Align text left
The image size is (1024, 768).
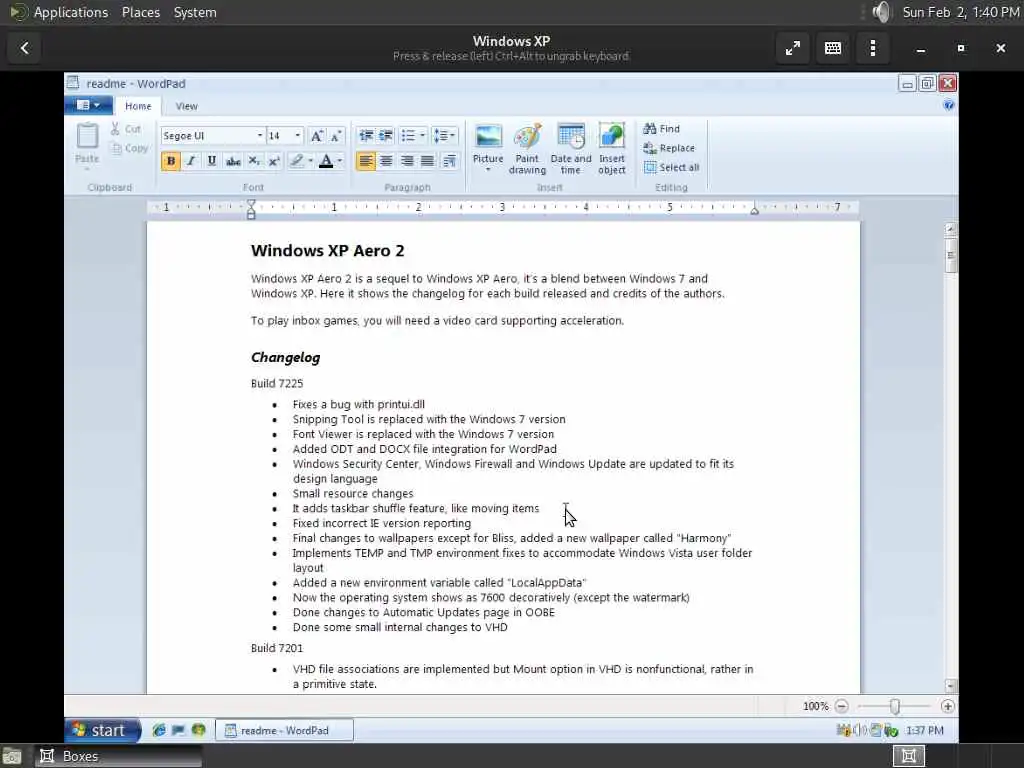coord(366,161)
